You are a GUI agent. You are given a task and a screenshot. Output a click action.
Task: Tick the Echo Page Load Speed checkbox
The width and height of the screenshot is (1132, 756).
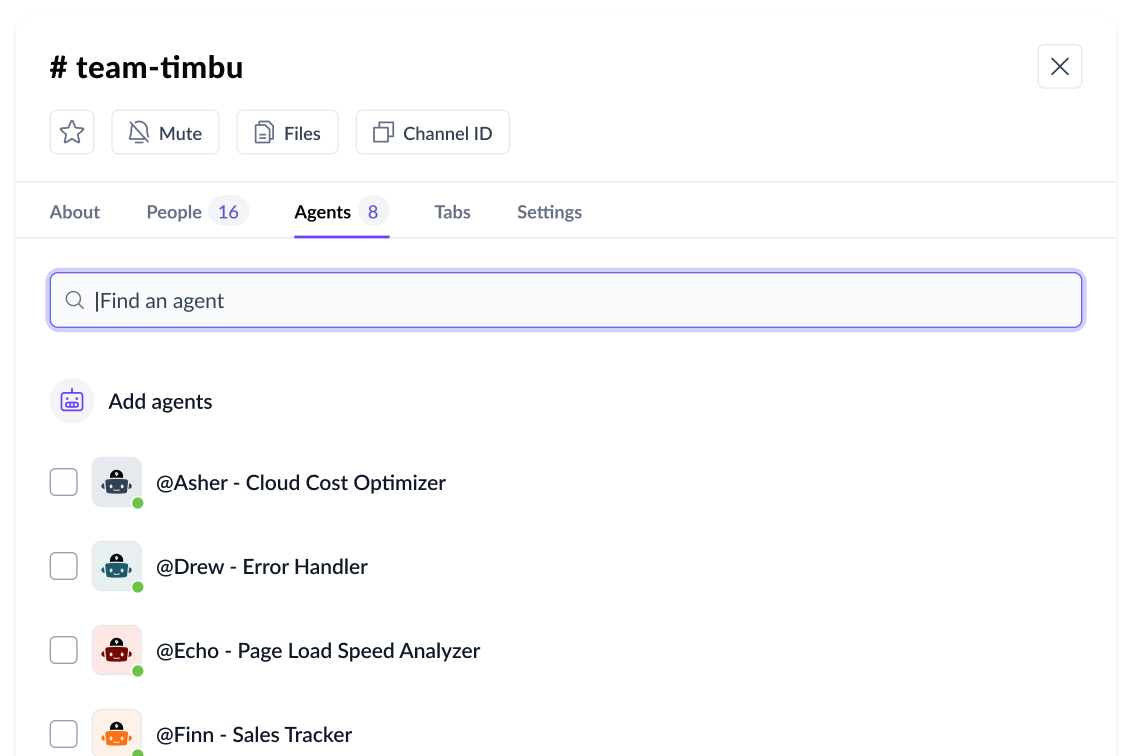[x=64, y=651]
